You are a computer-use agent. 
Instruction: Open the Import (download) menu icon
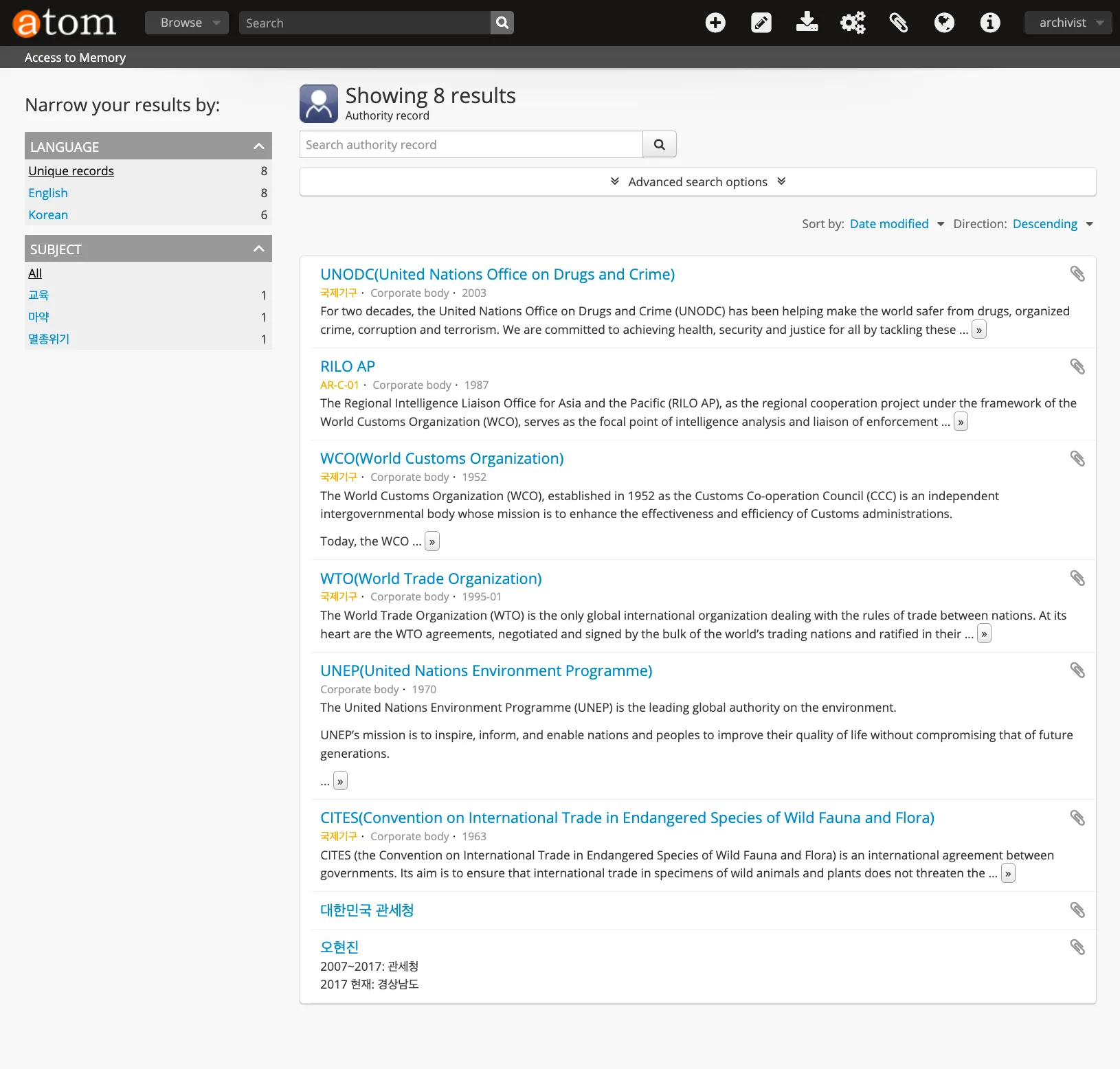tap(807, 23)
